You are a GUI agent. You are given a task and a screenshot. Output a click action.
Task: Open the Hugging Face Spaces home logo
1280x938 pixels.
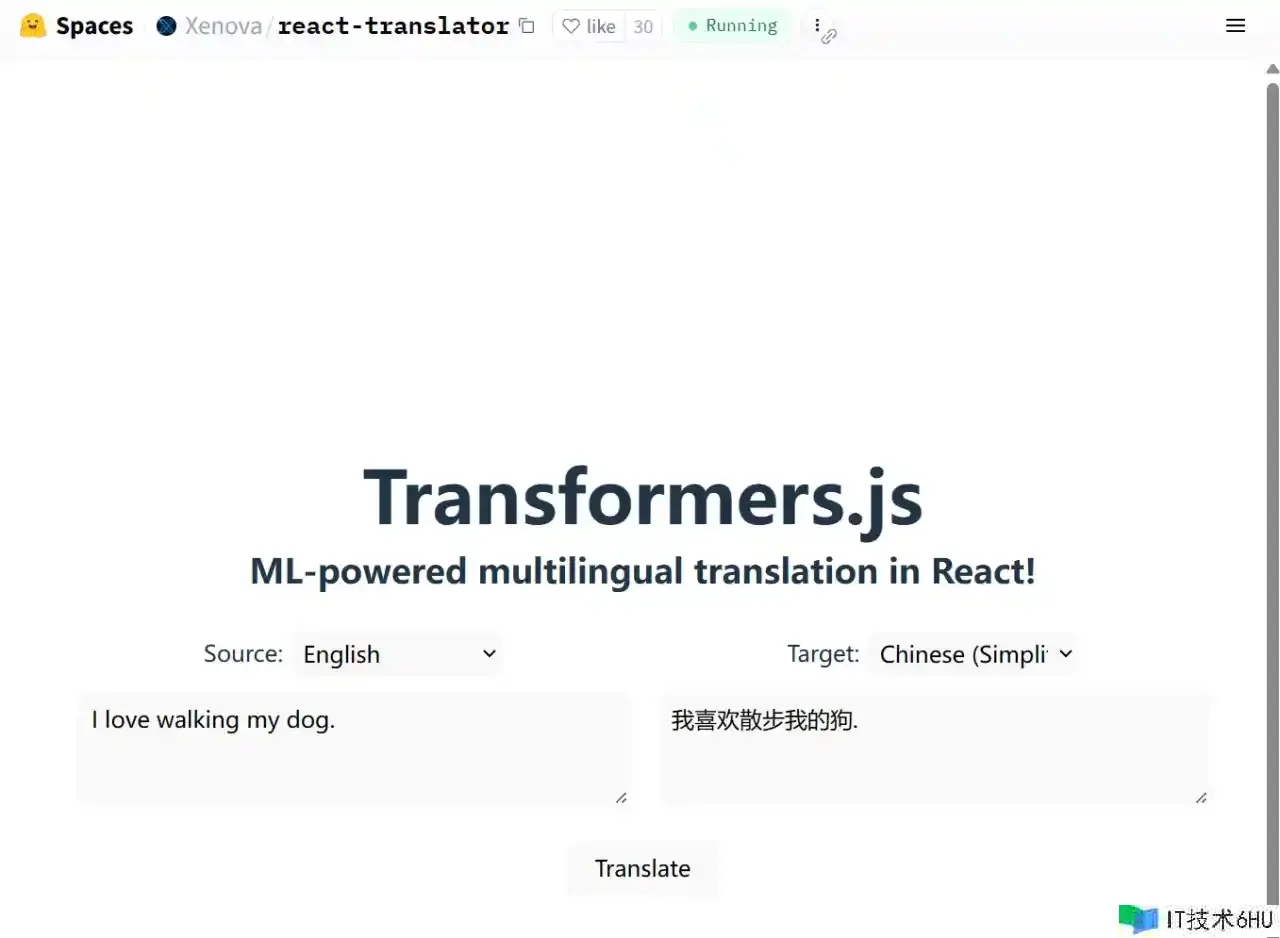(x=33, y=26)
